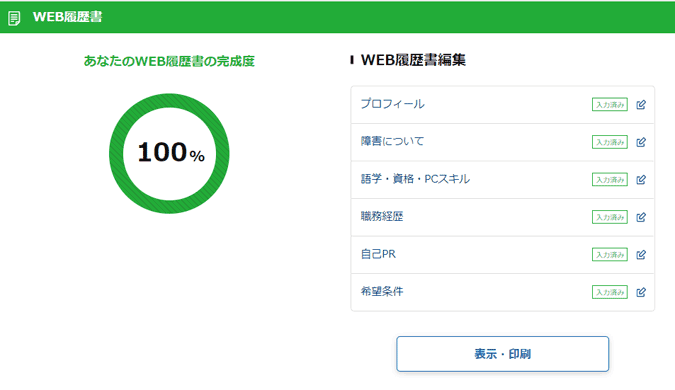Click the WEB履歴書編集 heading

413,60
